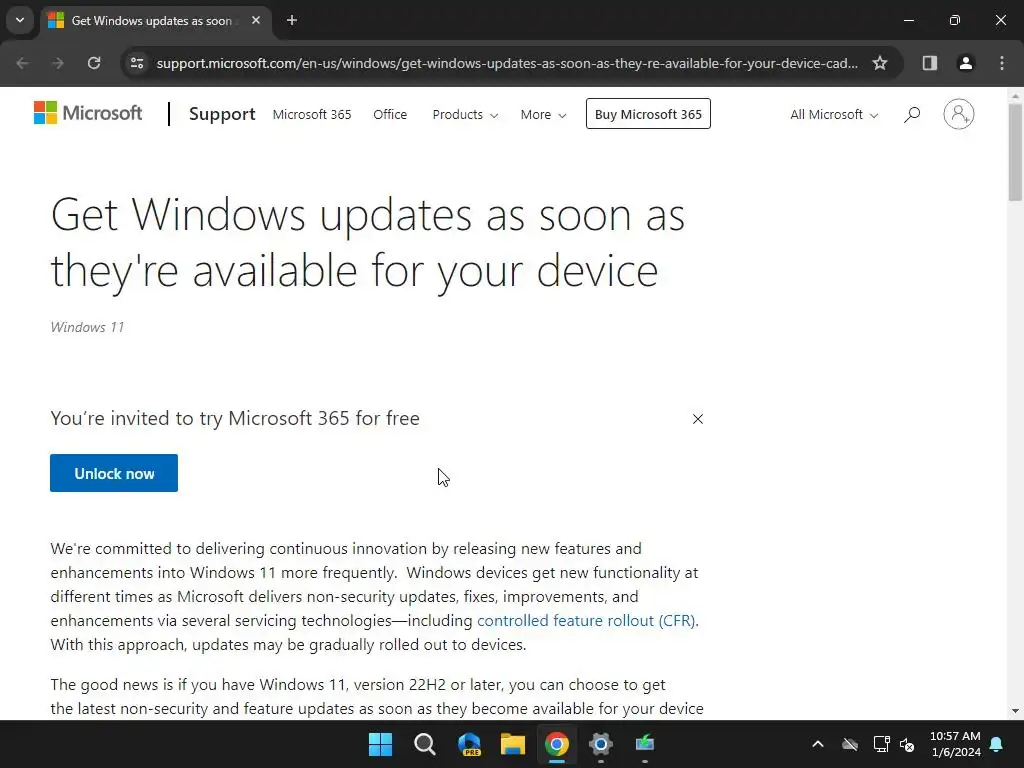Sign in via the account avatar icon

pos(959,114)
